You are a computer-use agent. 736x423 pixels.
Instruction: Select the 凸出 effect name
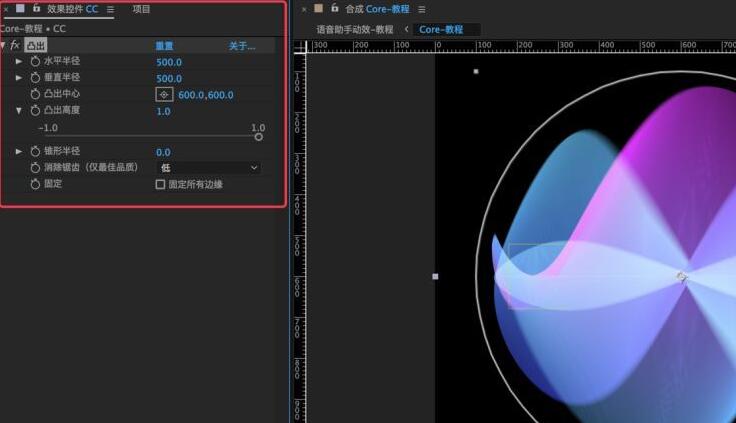pos(36,45)
